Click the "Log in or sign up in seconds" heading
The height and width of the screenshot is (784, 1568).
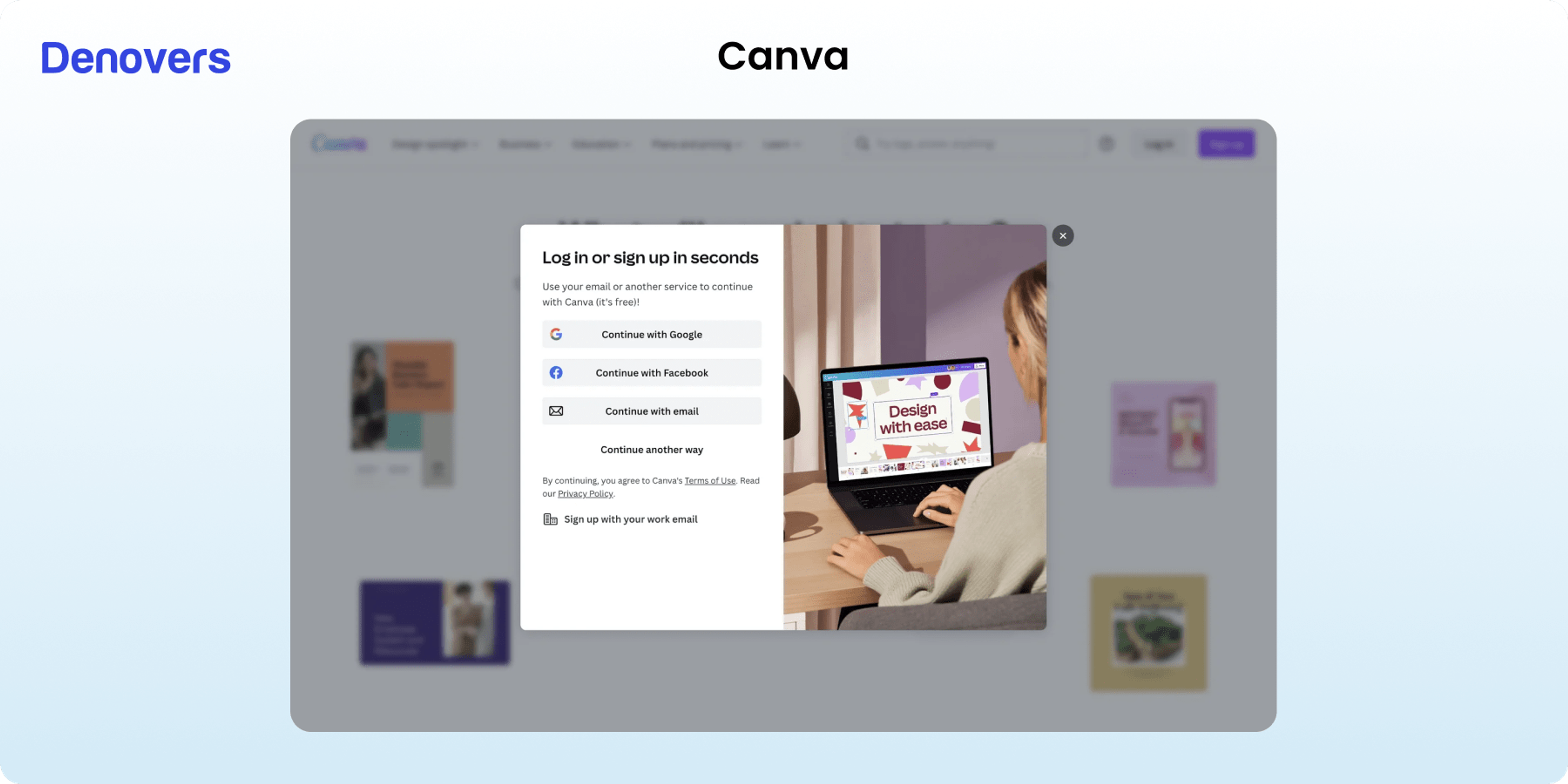point(650,258)
